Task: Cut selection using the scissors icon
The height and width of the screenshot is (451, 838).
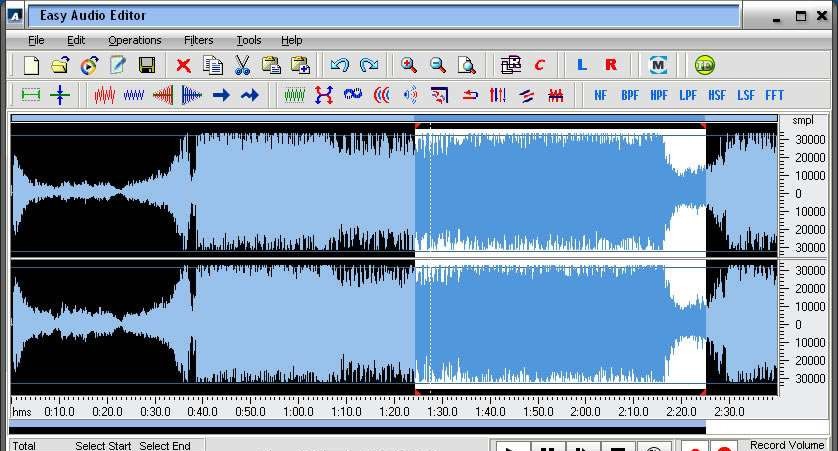Action: (241, 66)
